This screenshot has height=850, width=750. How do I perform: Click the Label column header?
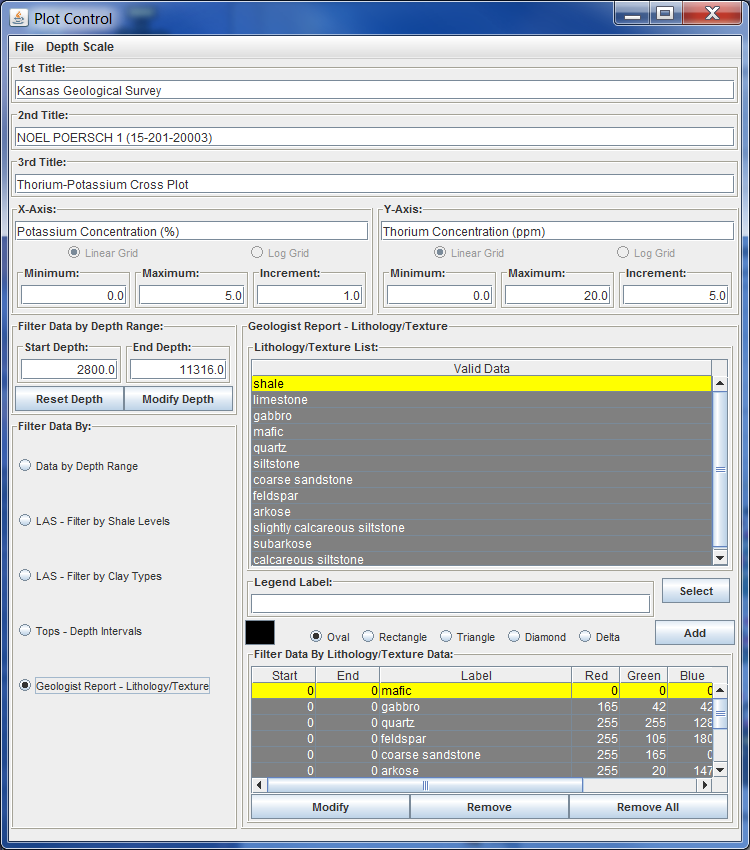(x=476, y=675)
